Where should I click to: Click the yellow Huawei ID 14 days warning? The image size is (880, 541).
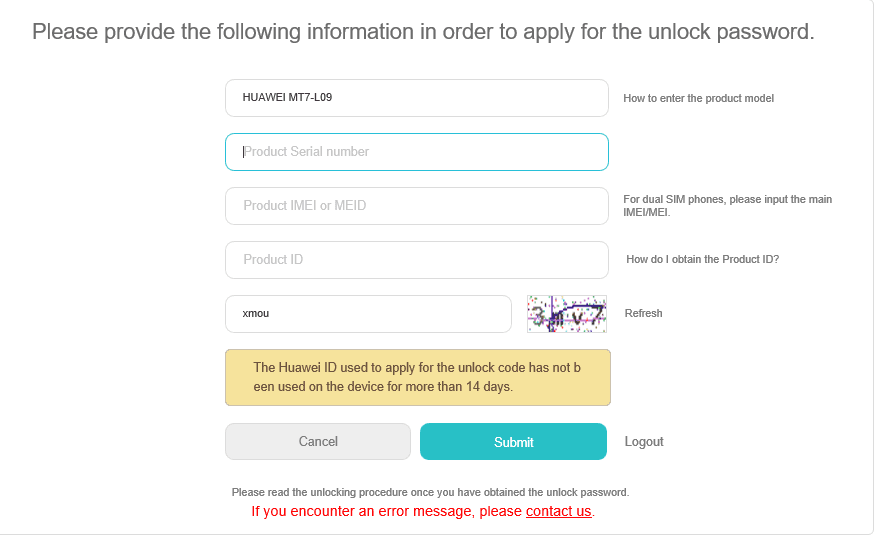(418, 377)
